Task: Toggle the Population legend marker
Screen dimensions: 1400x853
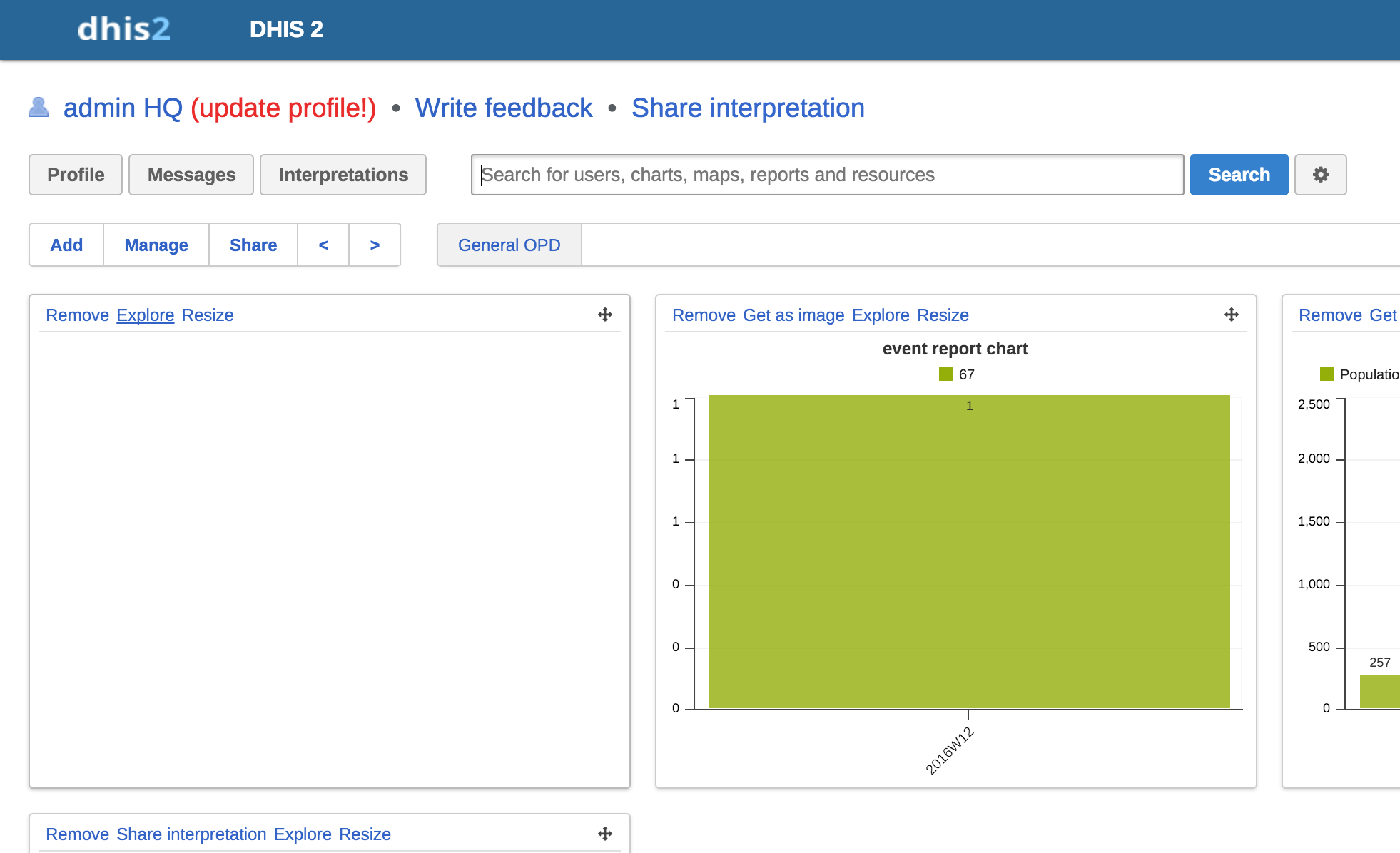Action: pyautogui.click(x=1327, y=374)
